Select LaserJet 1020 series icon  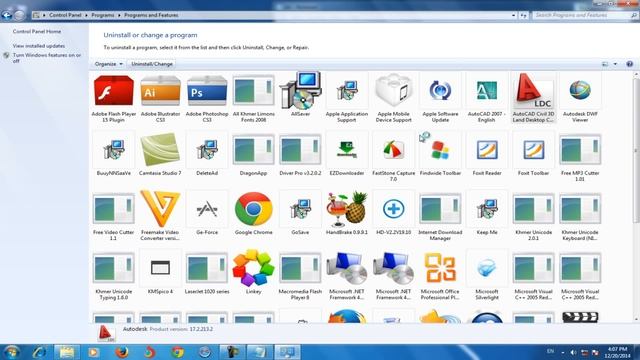207,268
